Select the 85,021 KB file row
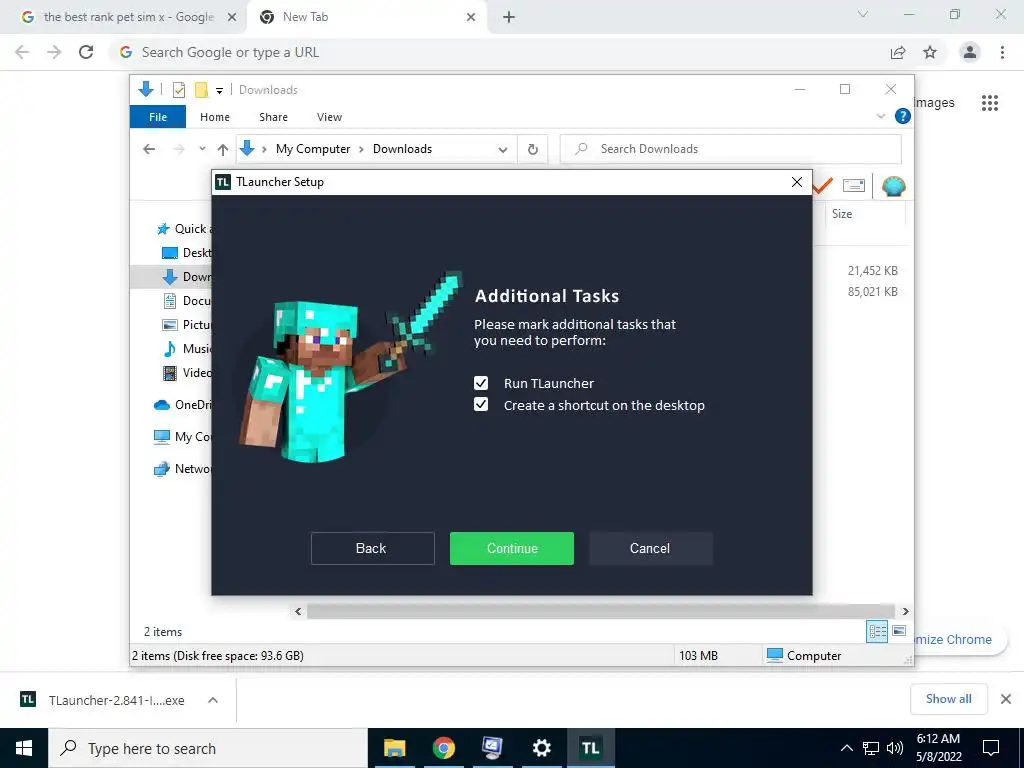The image size is (1024, 768). tap(872, 292)
